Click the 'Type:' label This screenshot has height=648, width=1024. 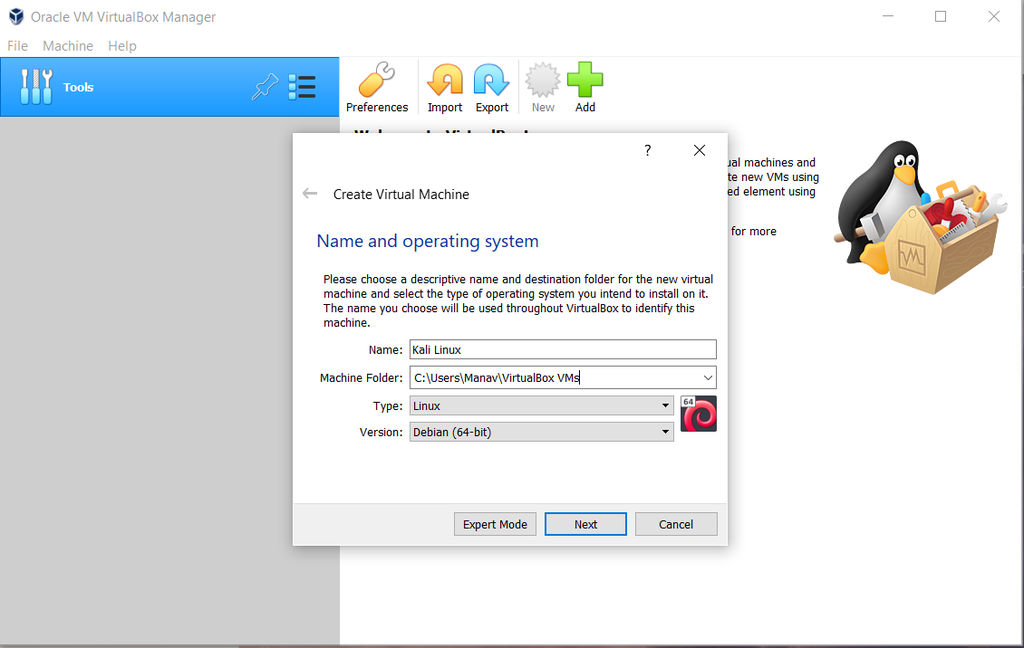coord(388,406)
